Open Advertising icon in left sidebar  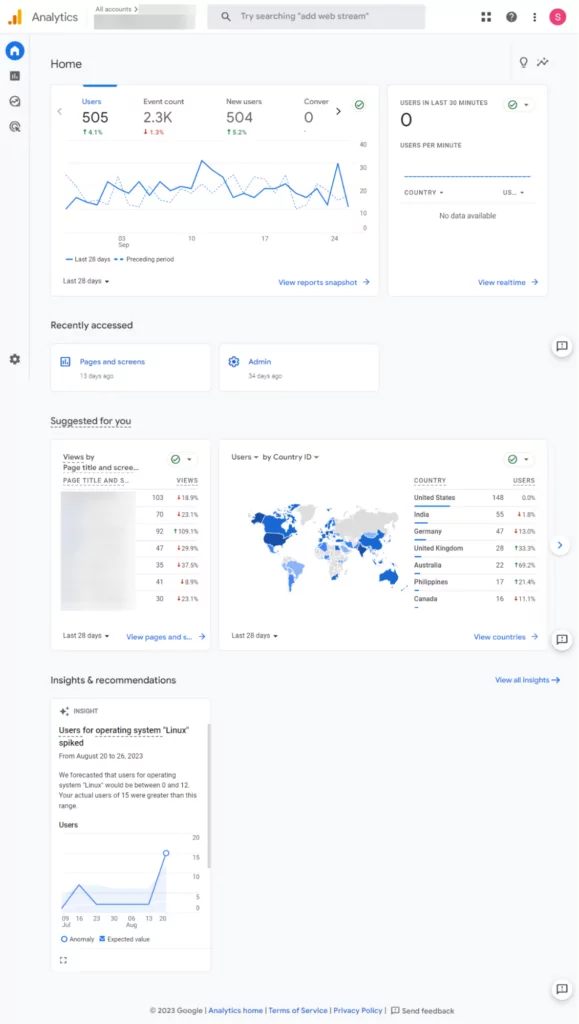pyautogui.click(x=15, y=127)
